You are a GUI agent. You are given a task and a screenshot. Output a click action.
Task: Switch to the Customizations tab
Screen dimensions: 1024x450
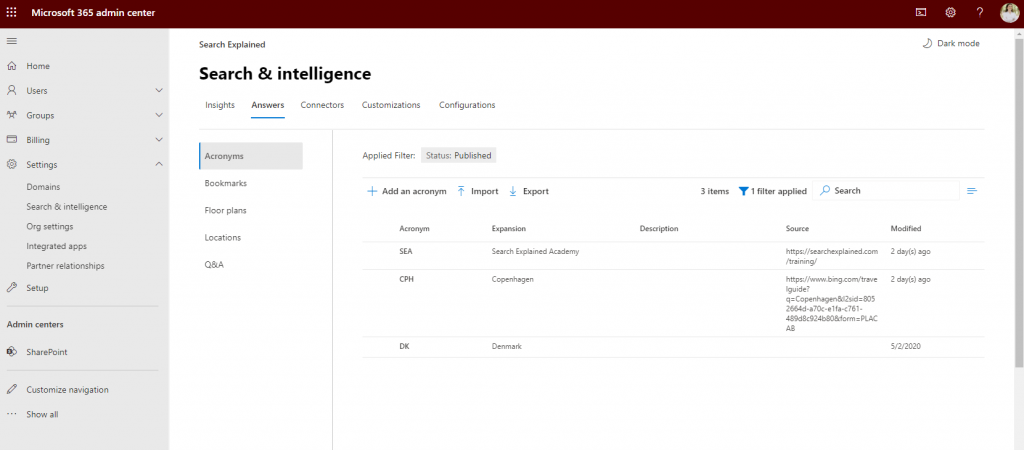point(391,104)
